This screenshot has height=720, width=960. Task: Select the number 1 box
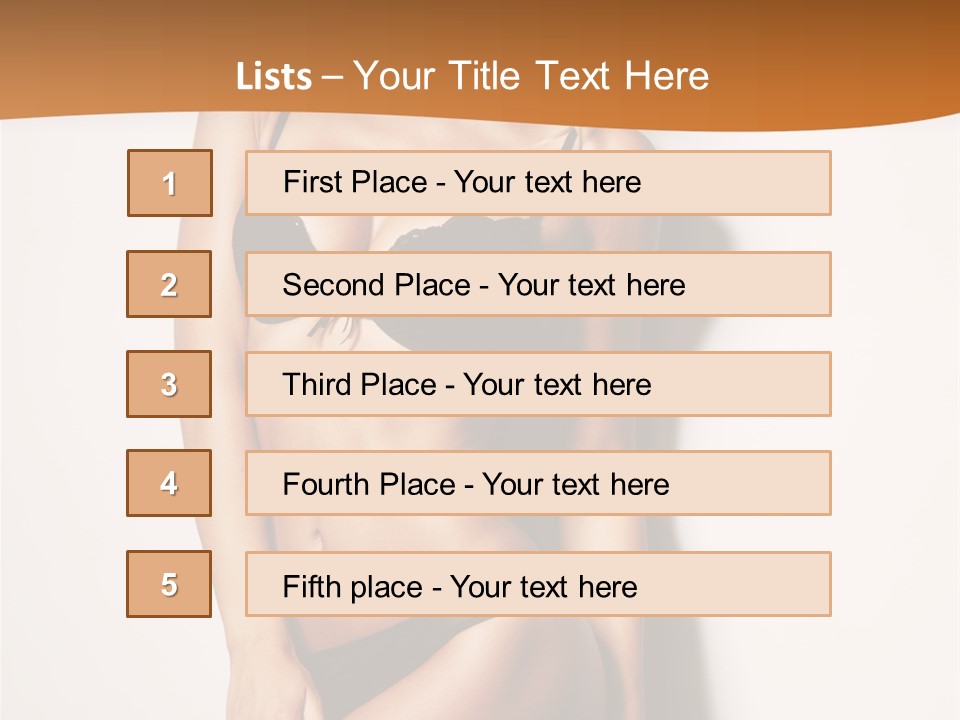click(x=170, y=183)
